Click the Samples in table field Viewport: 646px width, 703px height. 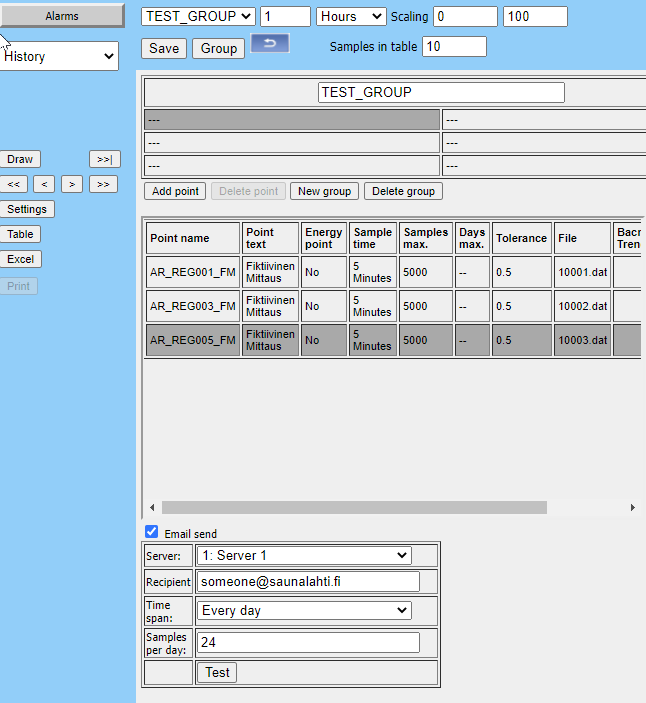454,47
